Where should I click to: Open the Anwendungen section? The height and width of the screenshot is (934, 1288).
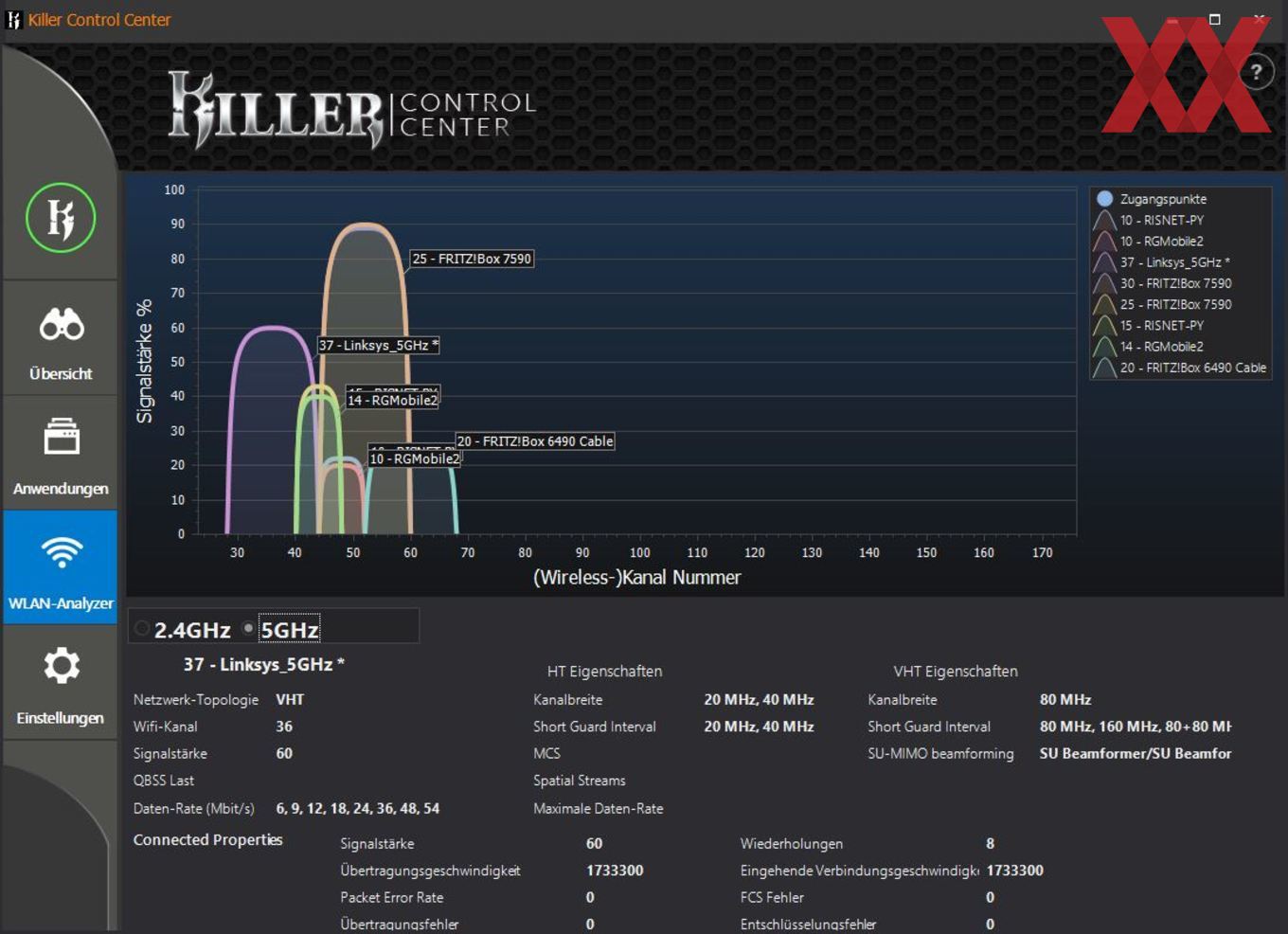61,453
